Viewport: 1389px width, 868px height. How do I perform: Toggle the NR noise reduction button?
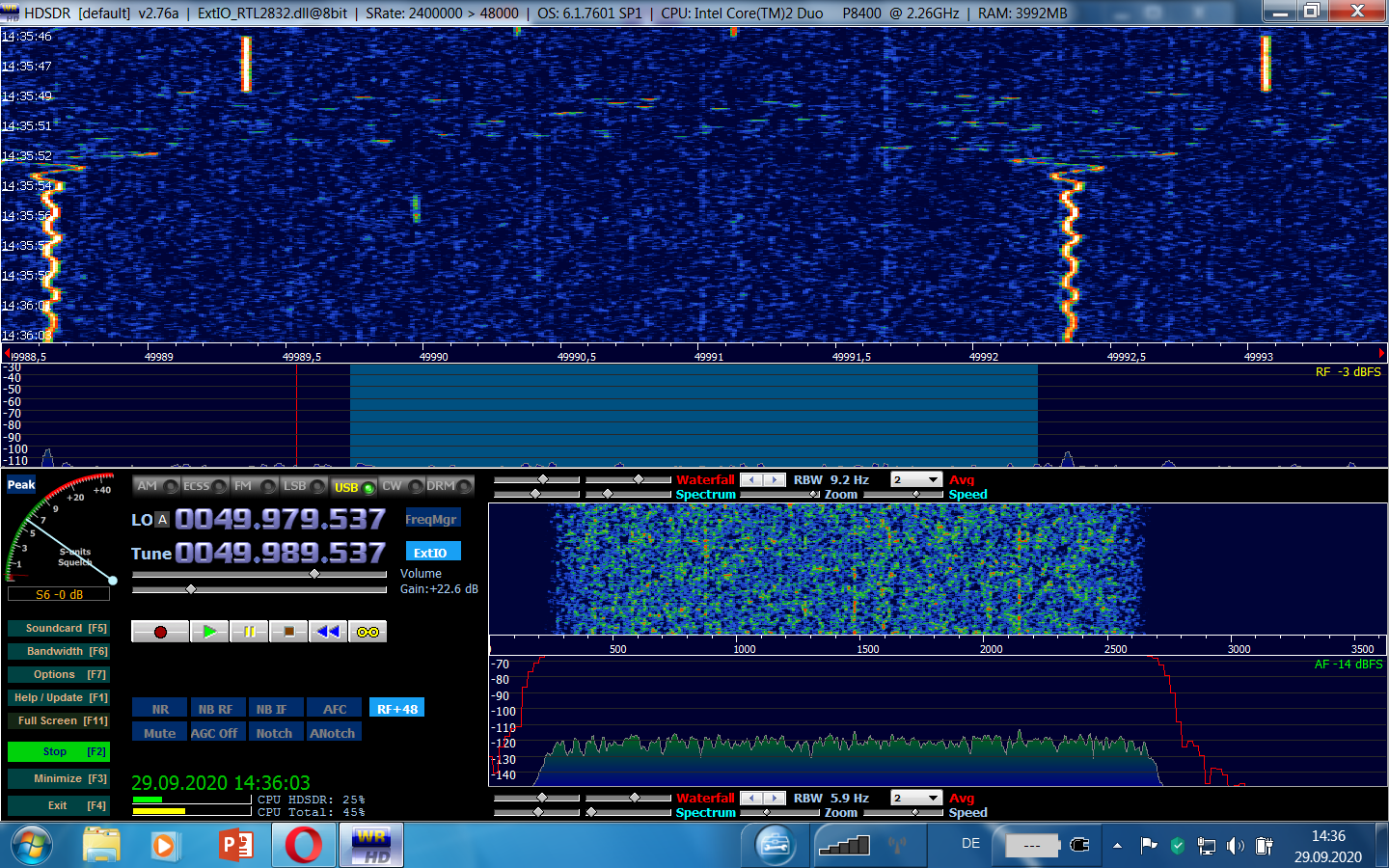click(x=159, y=709)
